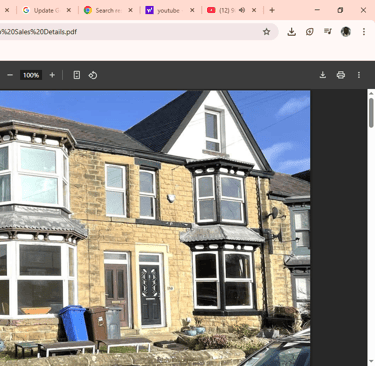The image size is (375, 366).
Task: Close the Search results tab
Action: [131, 10]
